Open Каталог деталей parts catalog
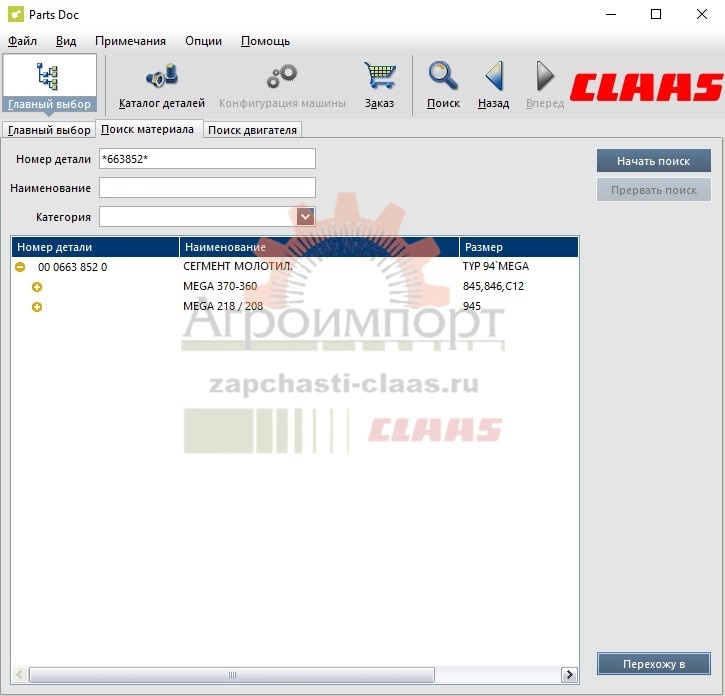 click(x=161, y=83)
